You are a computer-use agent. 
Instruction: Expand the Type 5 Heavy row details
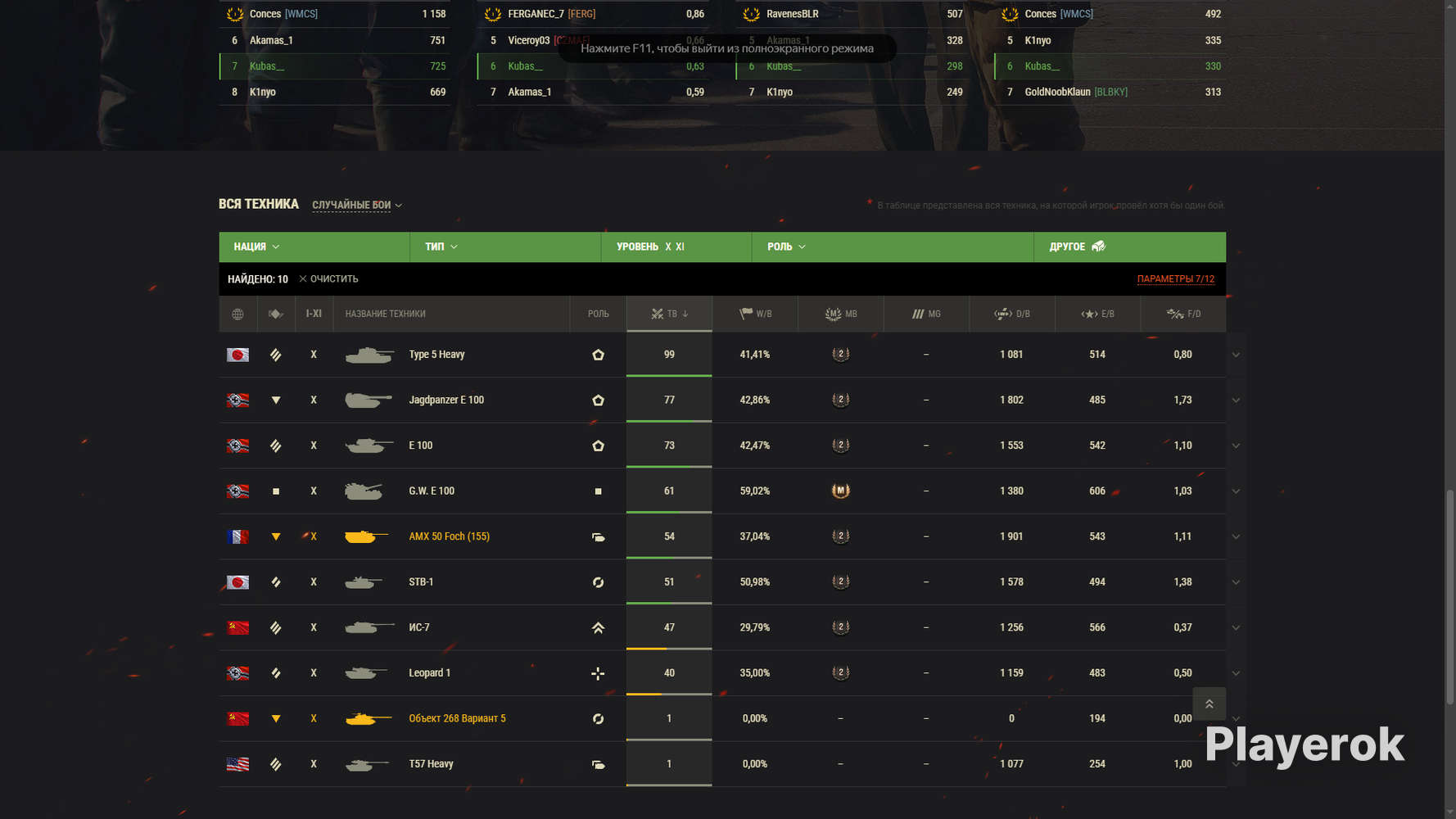click(1236, 355)
